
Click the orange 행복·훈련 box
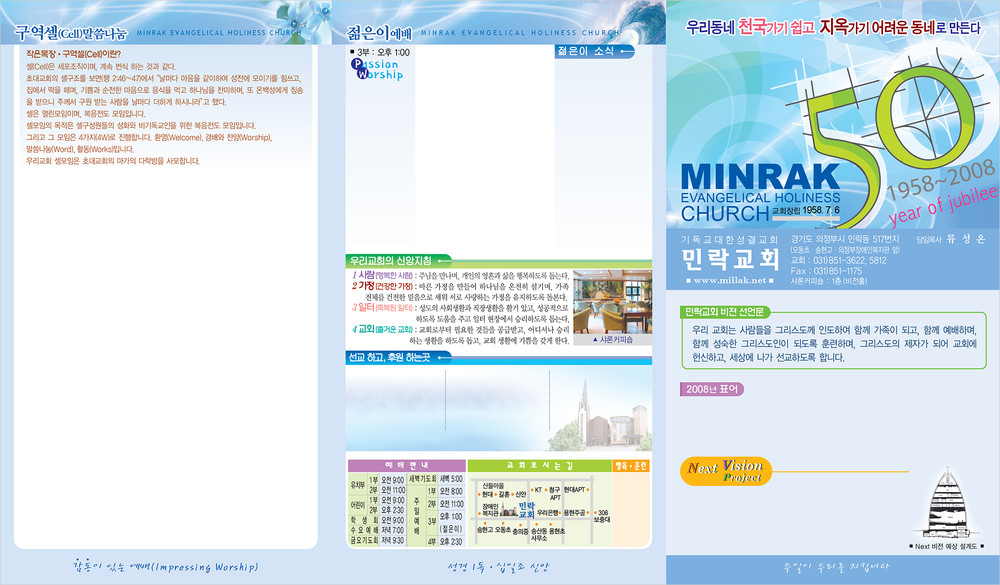click(638, 466)
